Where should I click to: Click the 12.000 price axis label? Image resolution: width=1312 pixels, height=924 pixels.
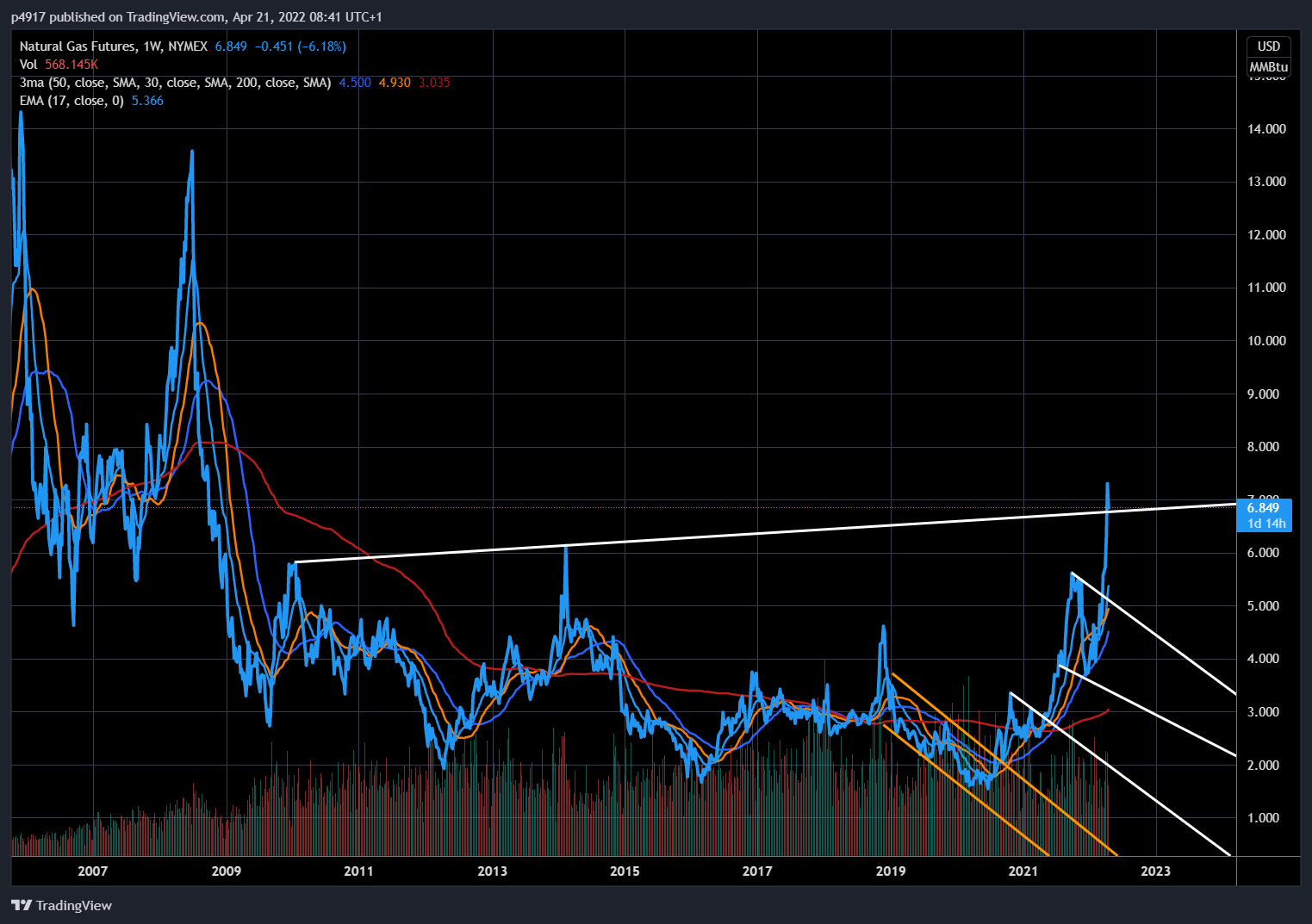(1266, 235)
